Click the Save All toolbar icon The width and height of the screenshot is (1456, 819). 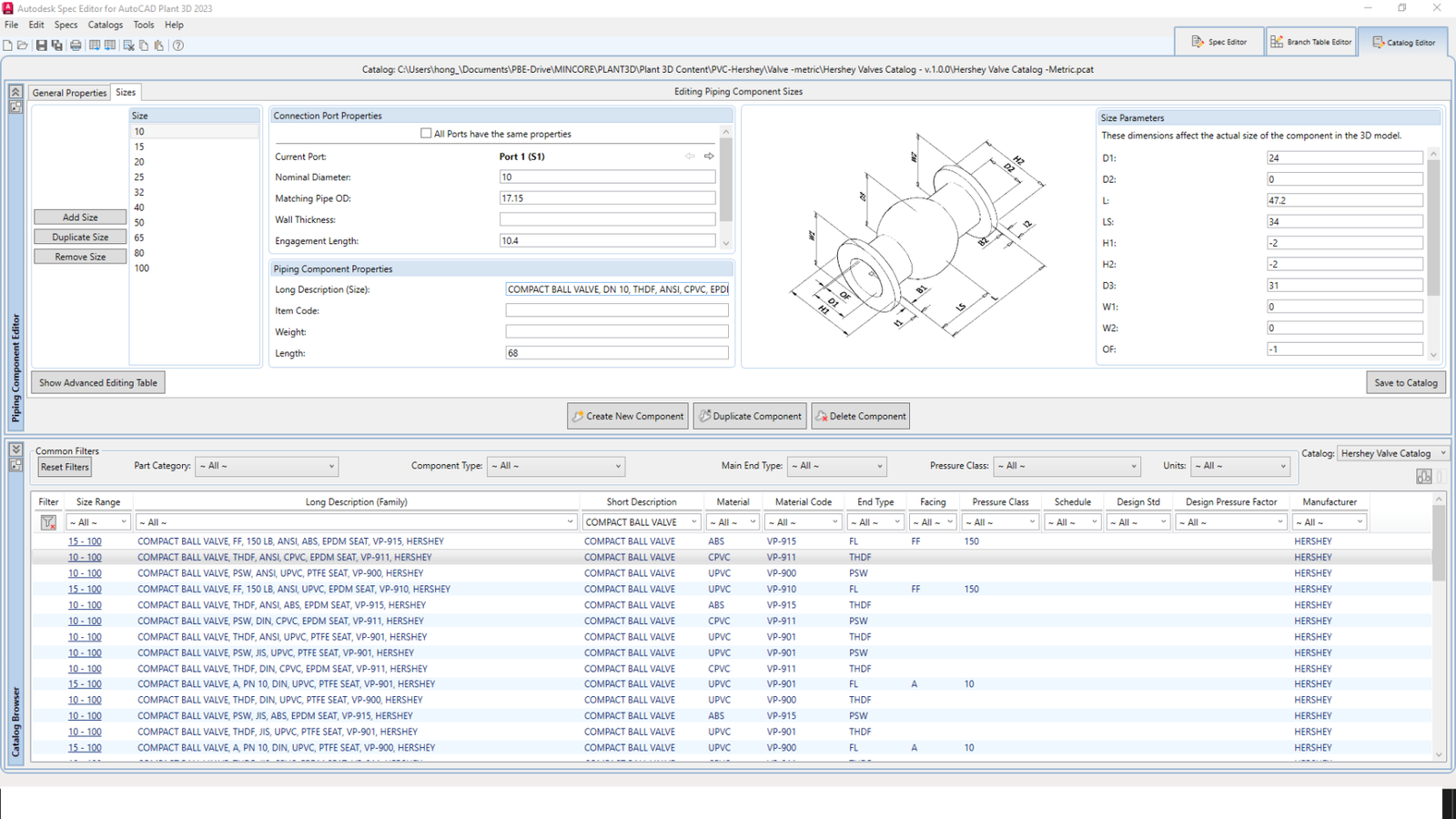56,45
